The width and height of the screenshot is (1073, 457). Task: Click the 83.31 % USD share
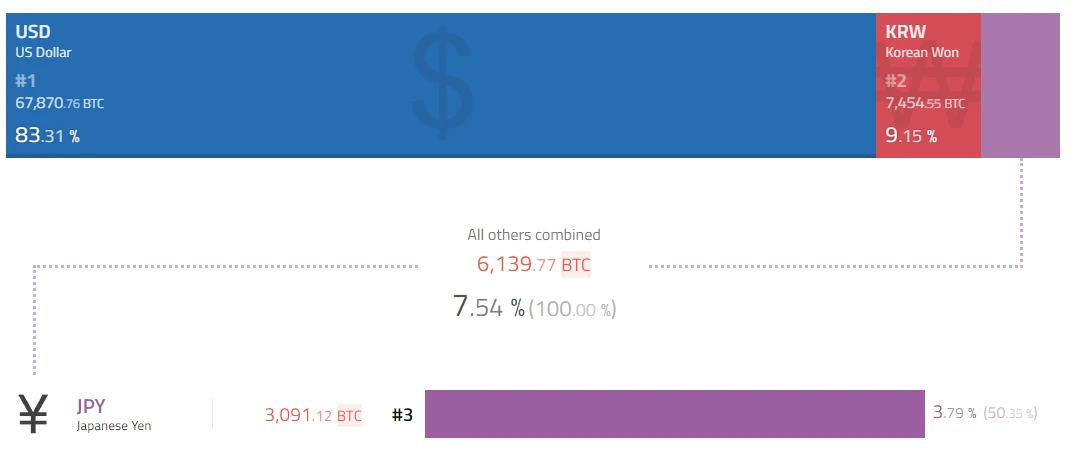[x=47, y=136]
